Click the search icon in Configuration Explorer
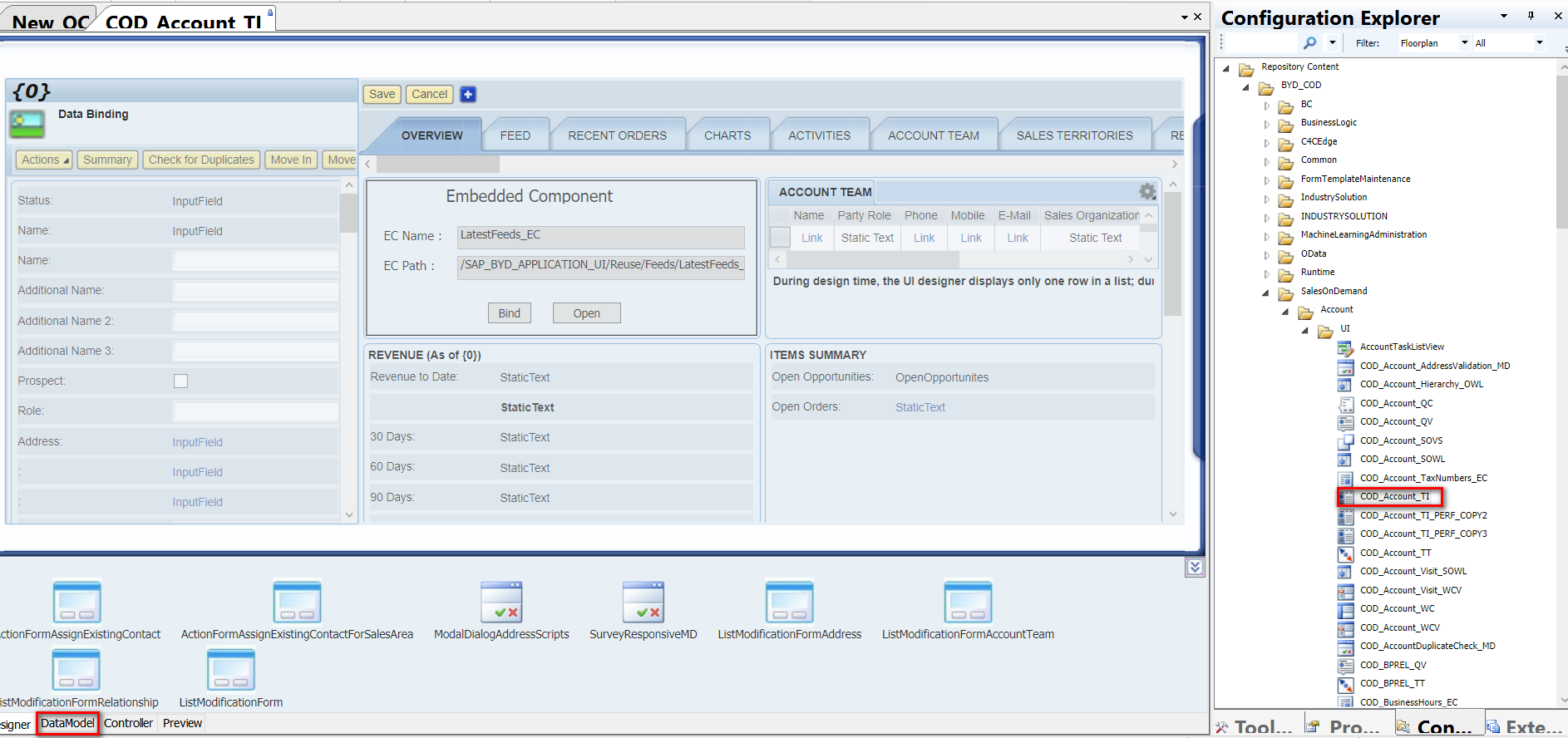 click(x=1309, y=42)
